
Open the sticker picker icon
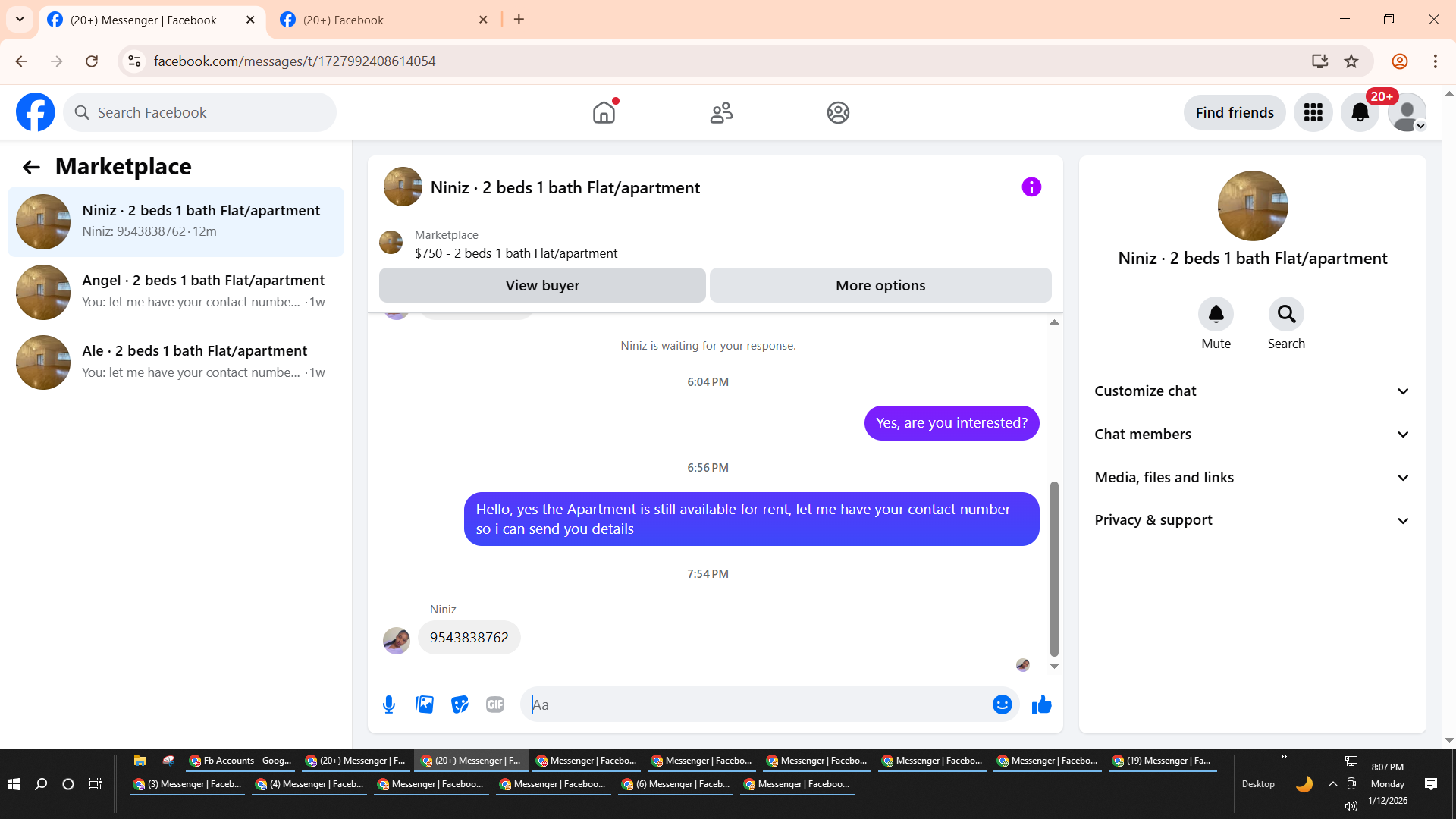click(x=460, y=704)
